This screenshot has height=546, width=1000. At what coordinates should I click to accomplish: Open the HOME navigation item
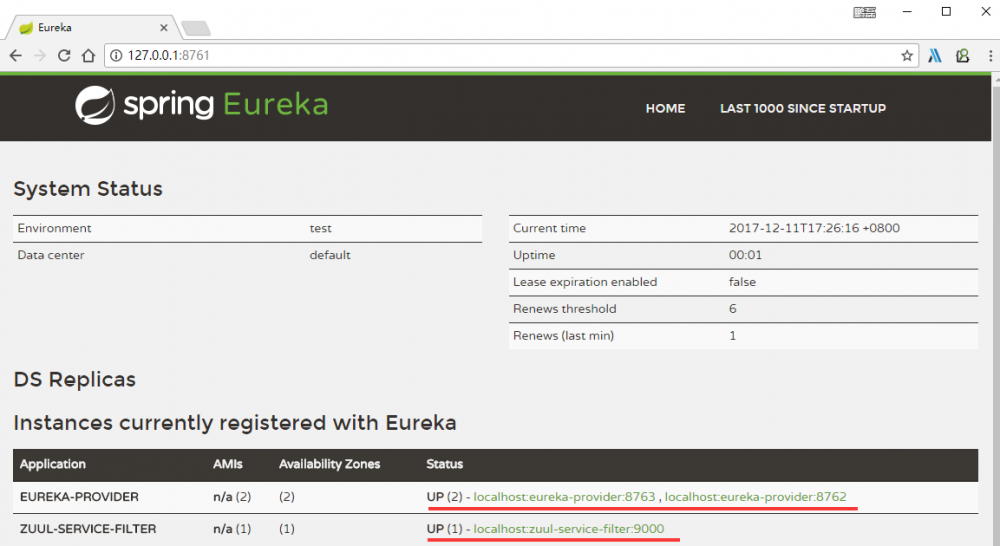point(665,108)
